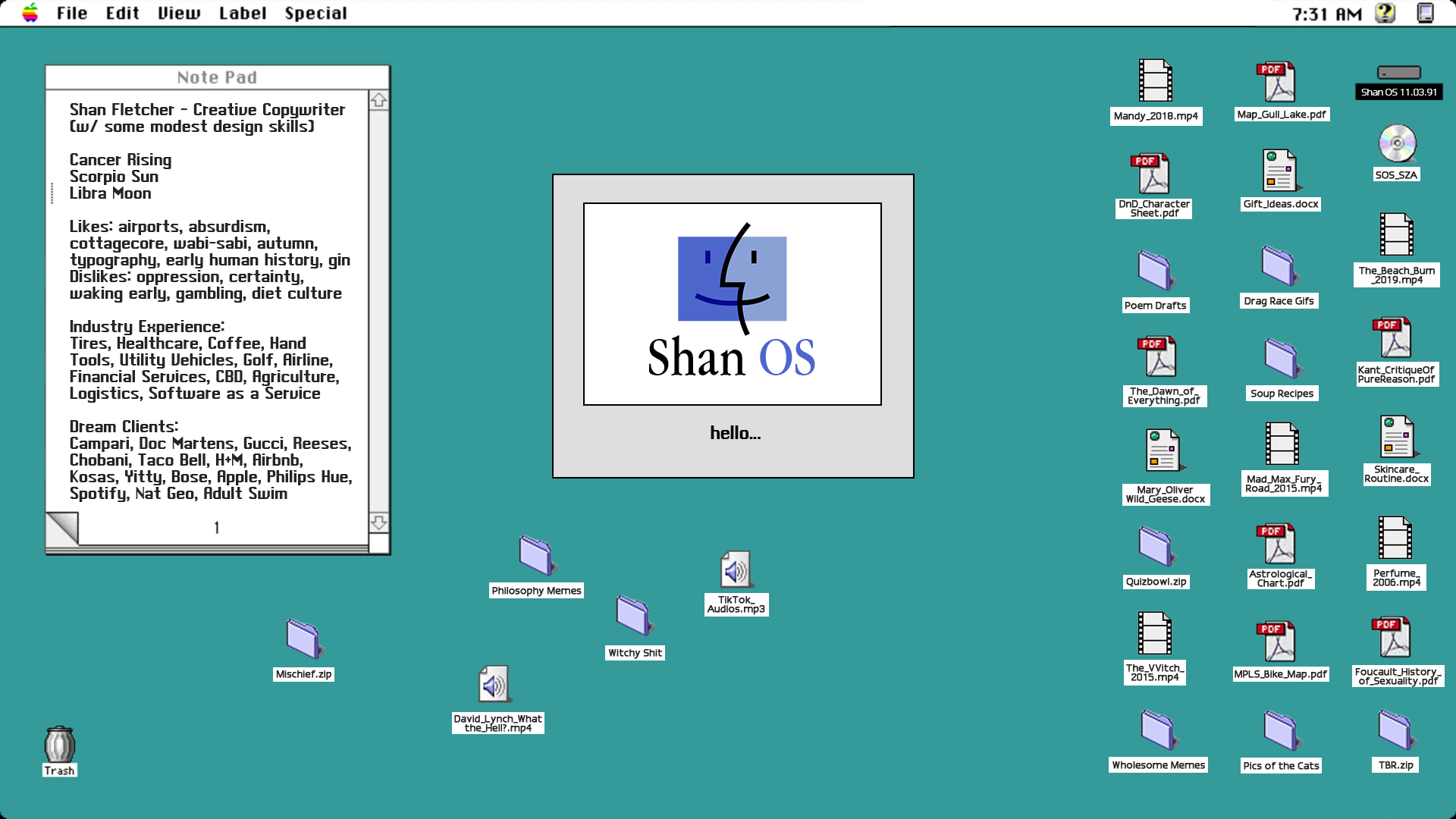Screen dimensions: 1456x819
Task: Open the Pics of the Cats folder
Action: point(1282,731)
